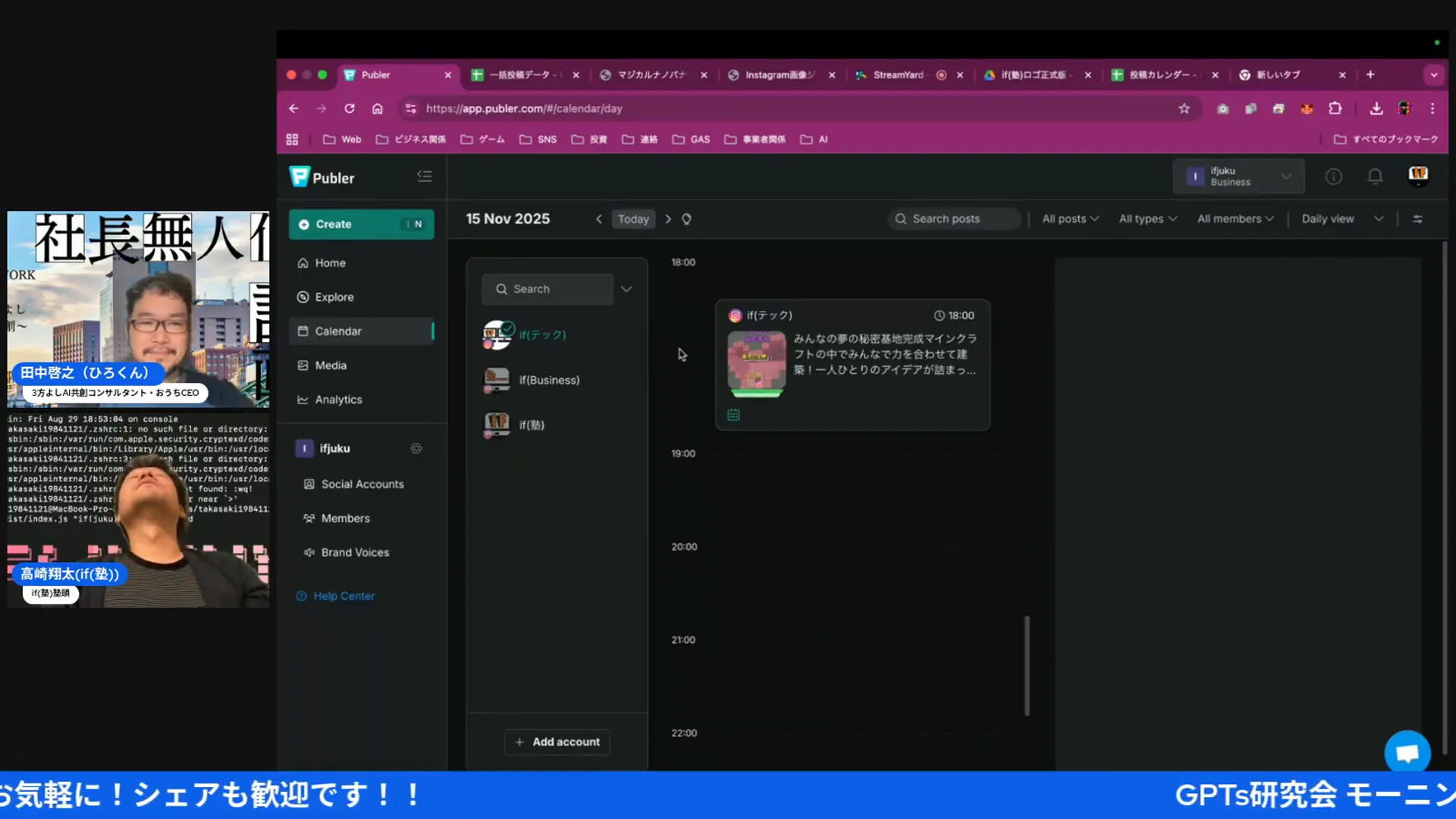Click the Add account button
Screen dimensions: 1456x819
[557, 742]
